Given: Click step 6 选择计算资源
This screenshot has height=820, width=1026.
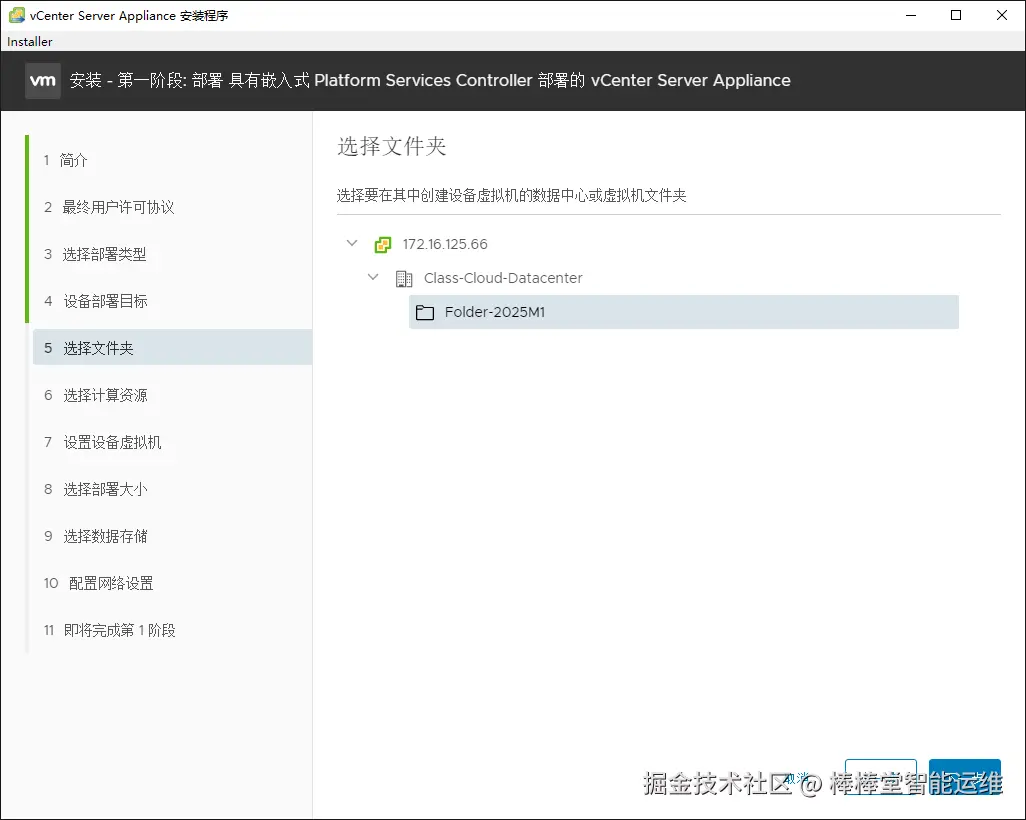Looking at the screenshot, I should click(x=96, y=395).
